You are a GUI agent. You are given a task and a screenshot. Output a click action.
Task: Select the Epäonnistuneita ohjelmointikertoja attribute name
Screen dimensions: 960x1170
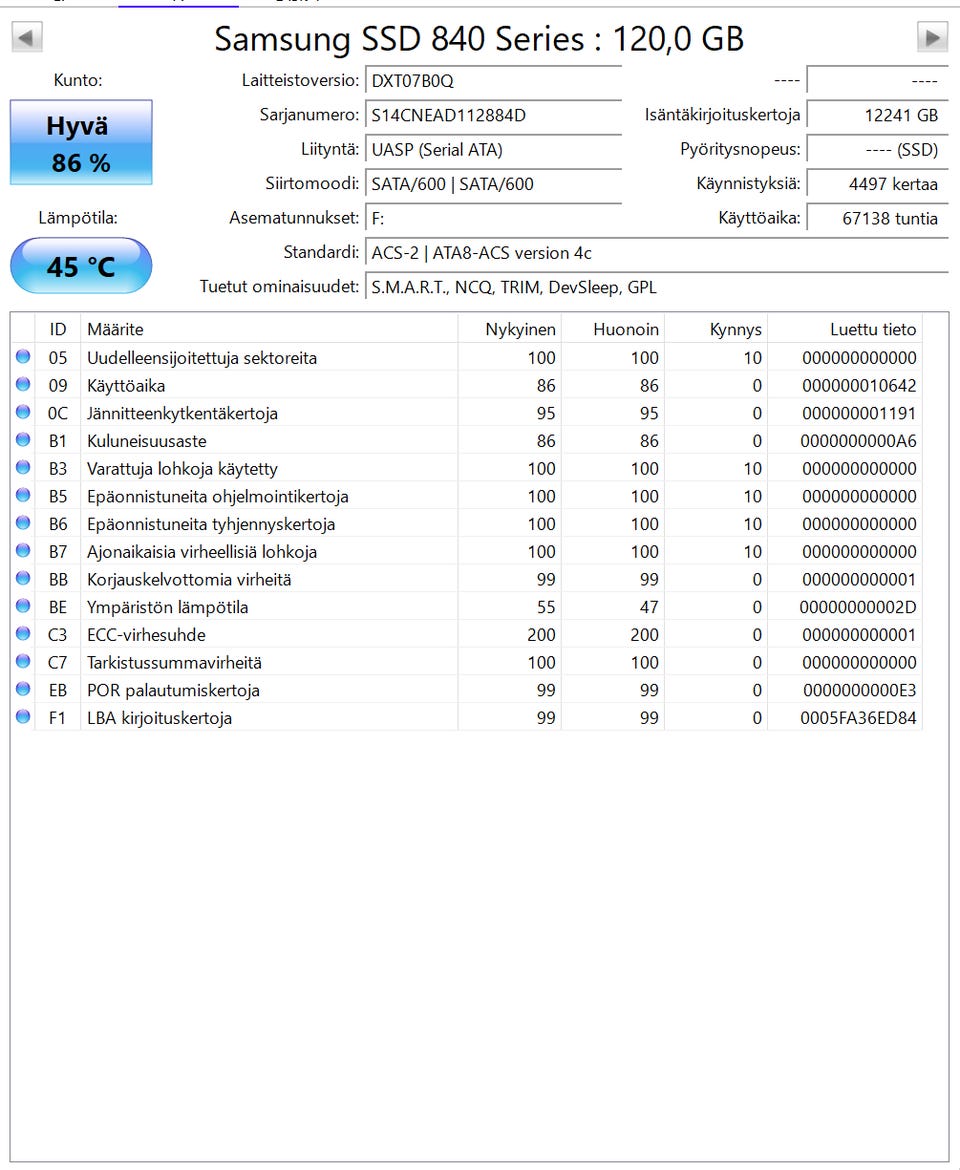click(218, 496)
